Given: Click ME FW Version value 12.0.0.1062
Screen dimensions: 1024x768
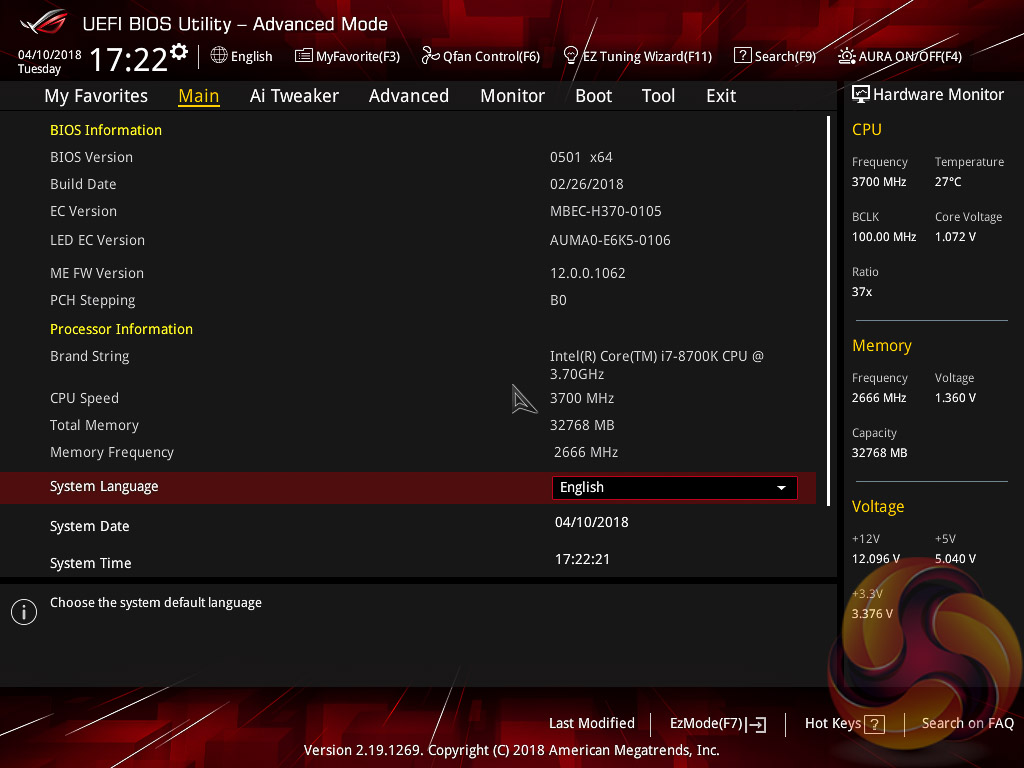Looking at the screenshot, I should pyautogui.click(x=588, y=274).
